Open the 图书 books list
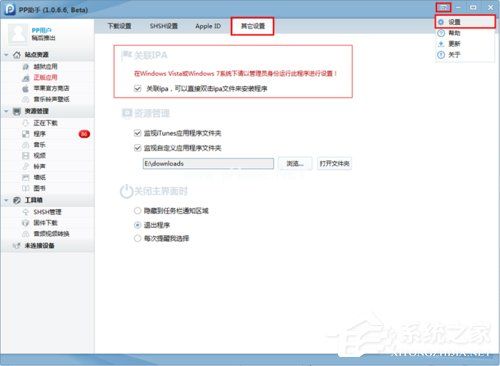 point(39,188)
